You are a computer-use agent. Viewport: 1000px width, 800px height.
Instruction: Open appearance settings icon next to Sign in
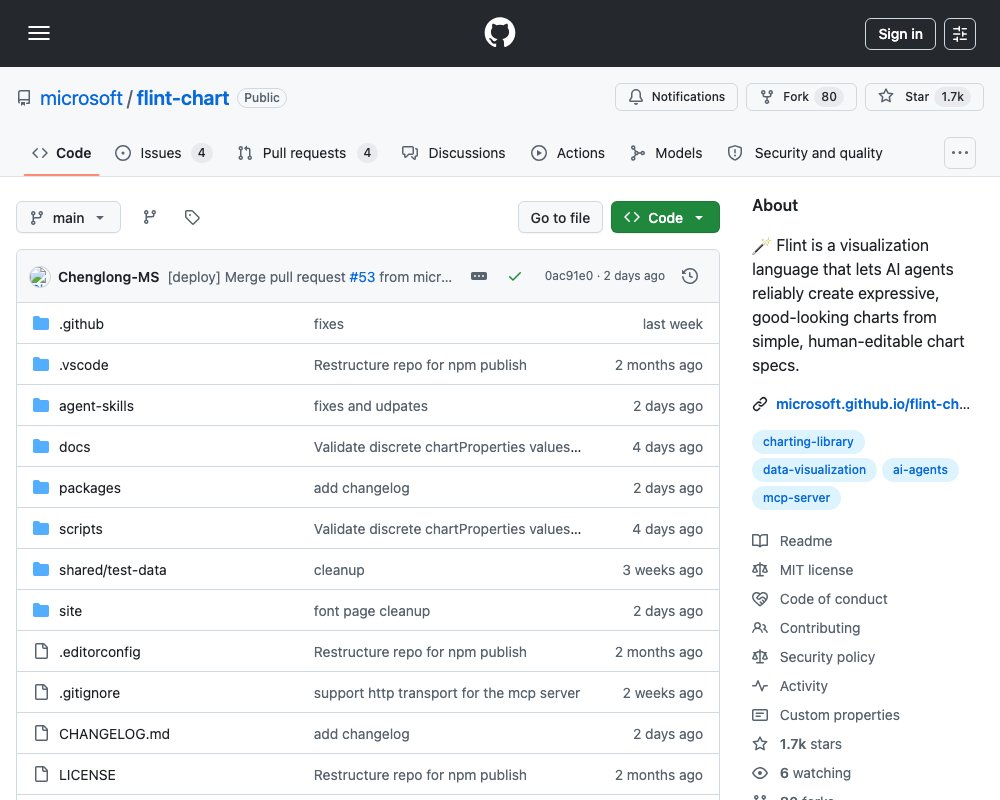pyautogui.click(x=960, y=34)
